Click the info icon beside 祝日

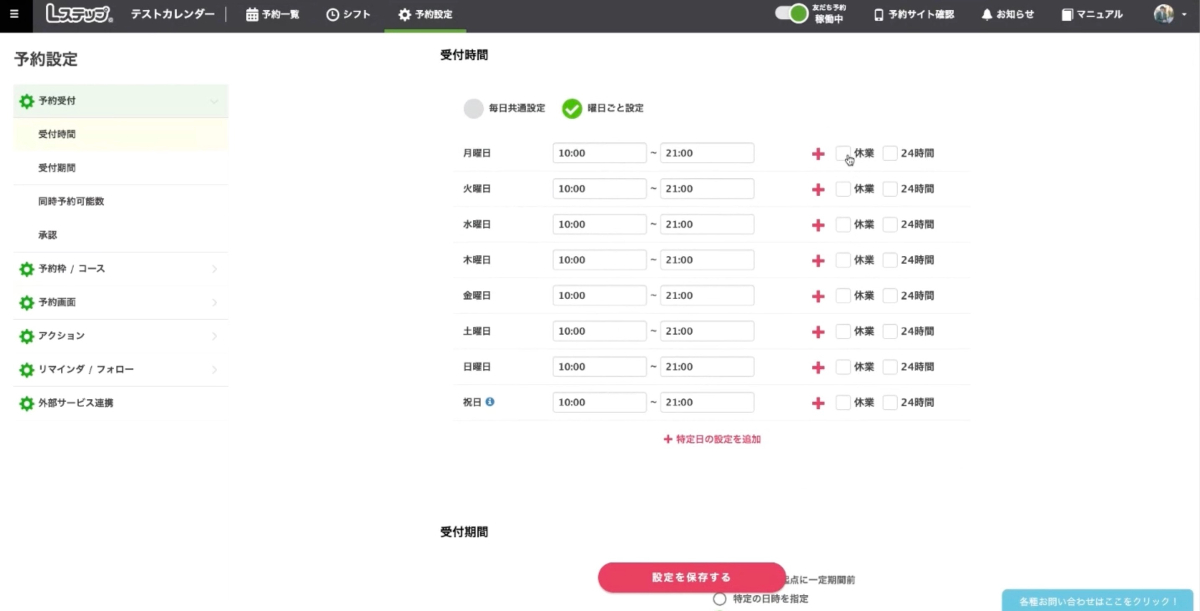490,402
